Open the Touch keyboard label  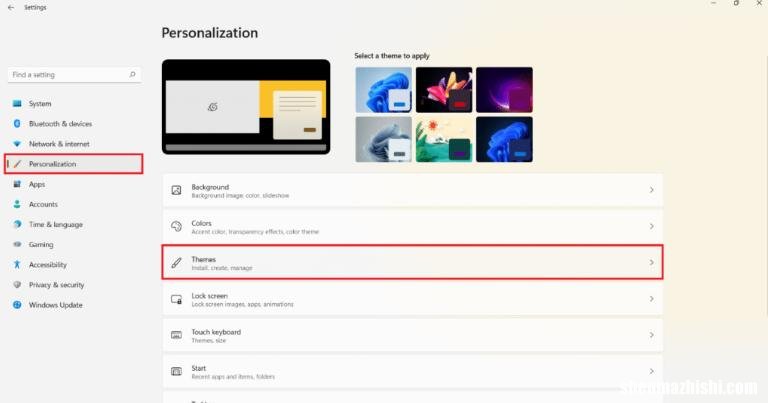tap(216, 332)
